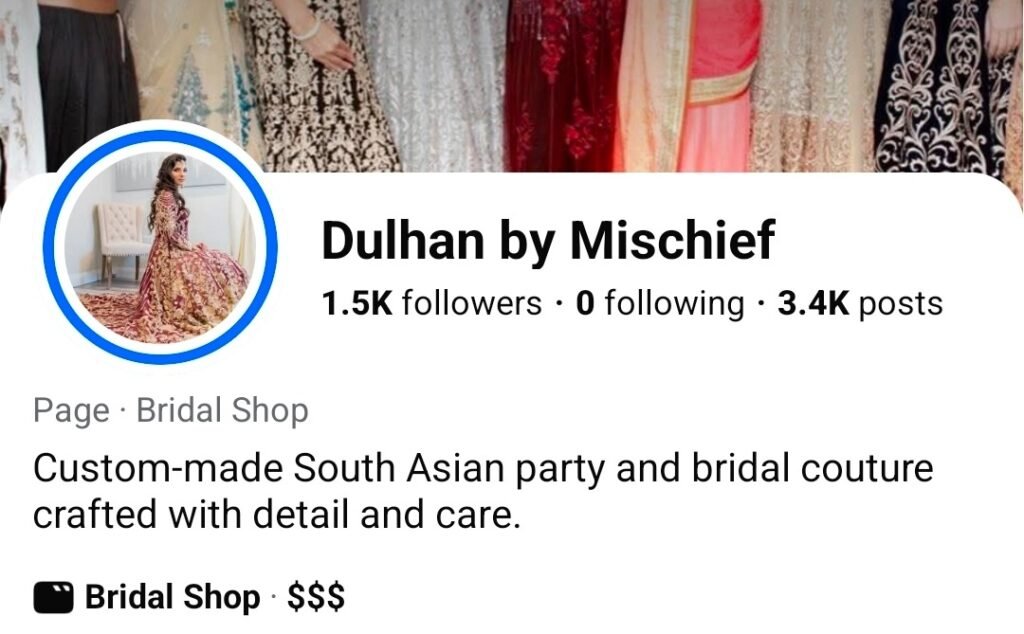This screenshot has height=634, width=1024.
Task: Click the black icon beside bold Bridal Shop
Action: click(x=53, y=597)
